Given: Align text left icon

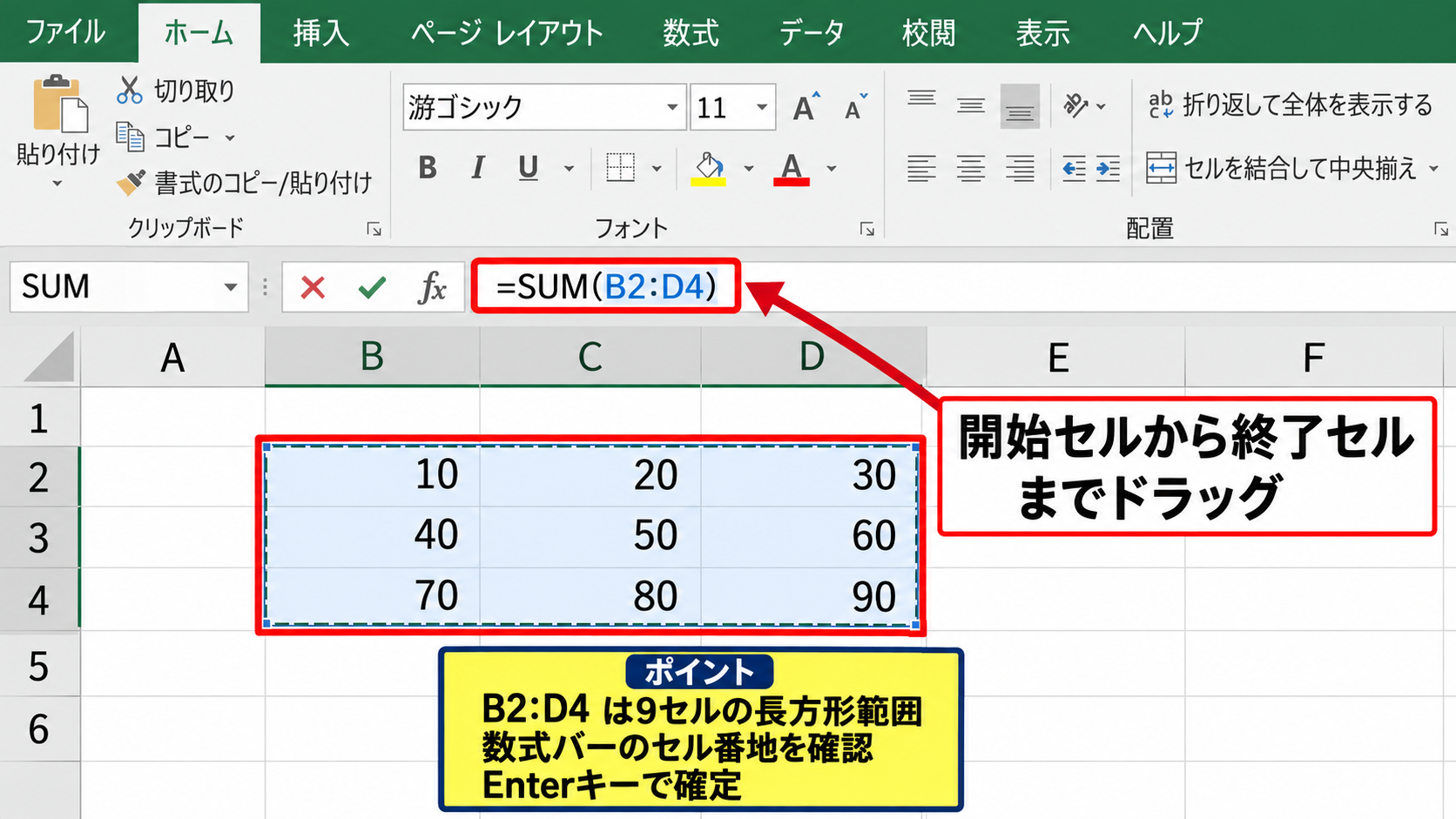Looking at the screenshot, I should 921,167.
